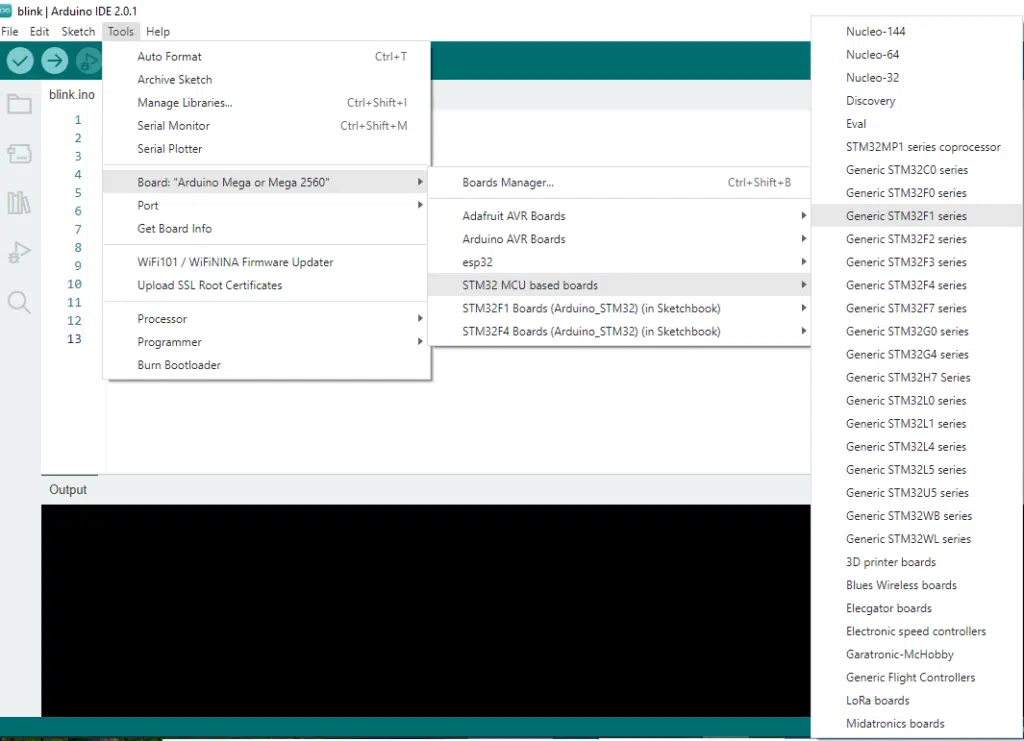Expand Board Arduino Mega submenu arrow
The width and height of the screenshot is (1024, 741).
pos(420,182)
